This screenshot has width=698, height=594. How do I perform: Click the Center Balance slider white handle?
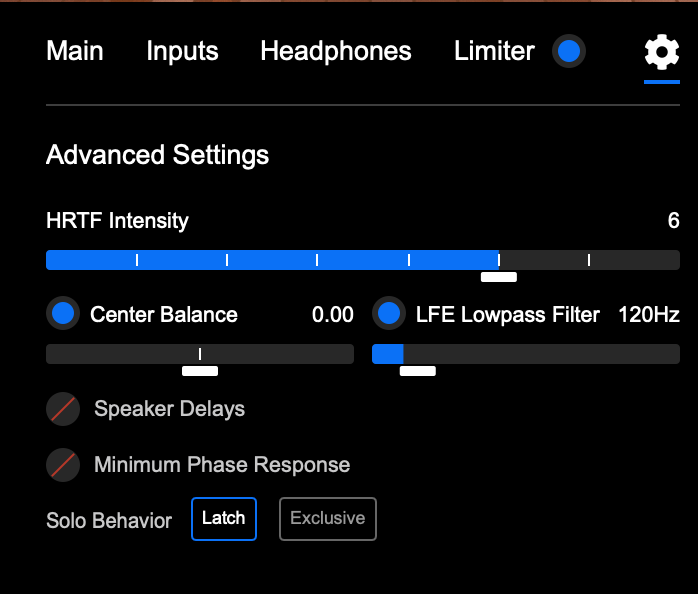200,371
